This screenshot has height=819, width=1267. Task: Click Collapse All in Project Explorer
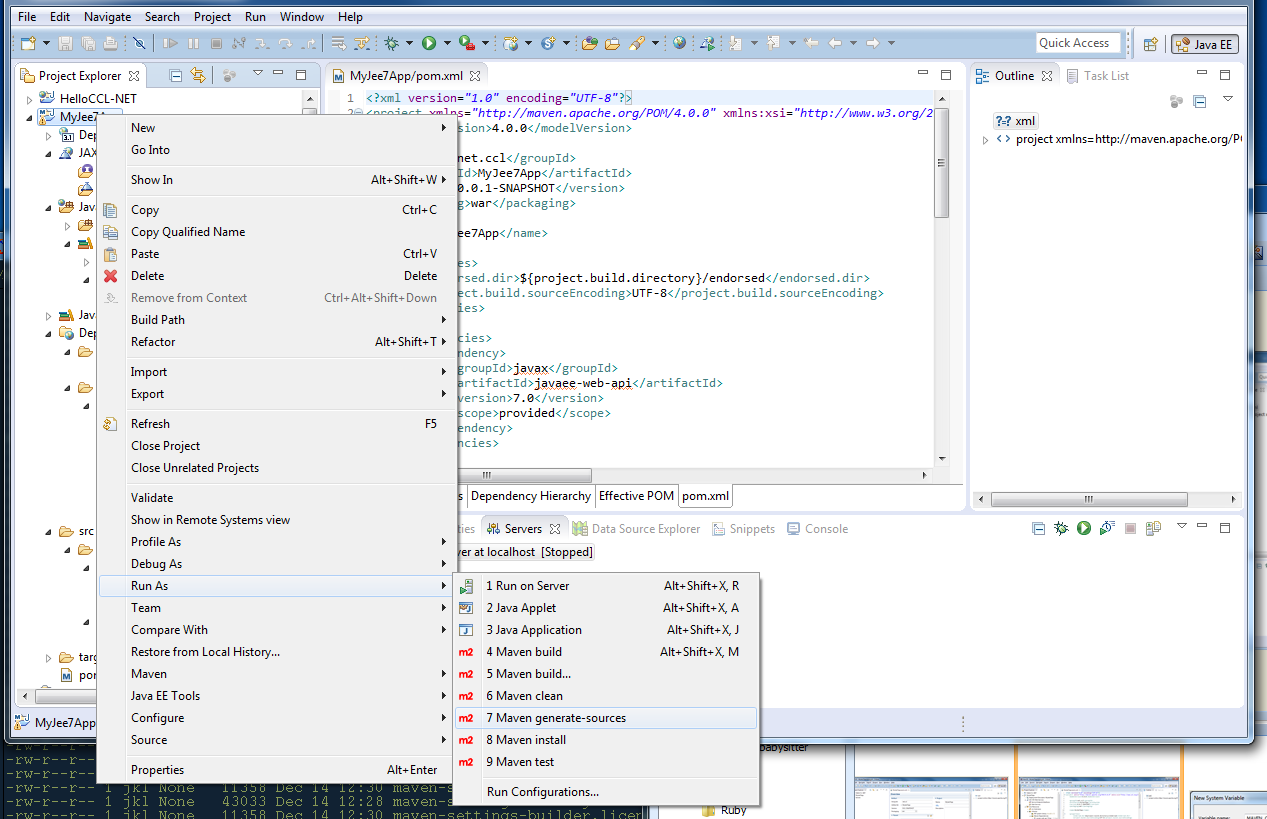coord(176,75)
